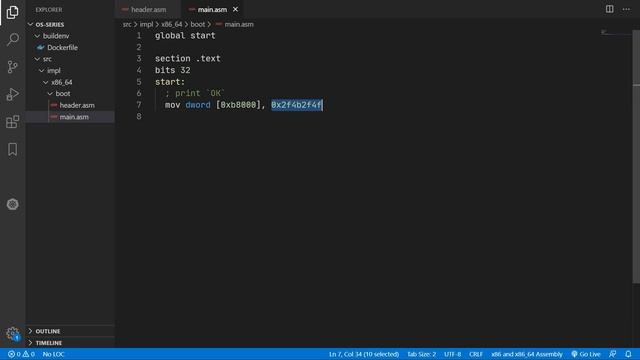Open the Explorer view in activity bar
This screenshot has height=360, width=640.
tap(12, 12)
